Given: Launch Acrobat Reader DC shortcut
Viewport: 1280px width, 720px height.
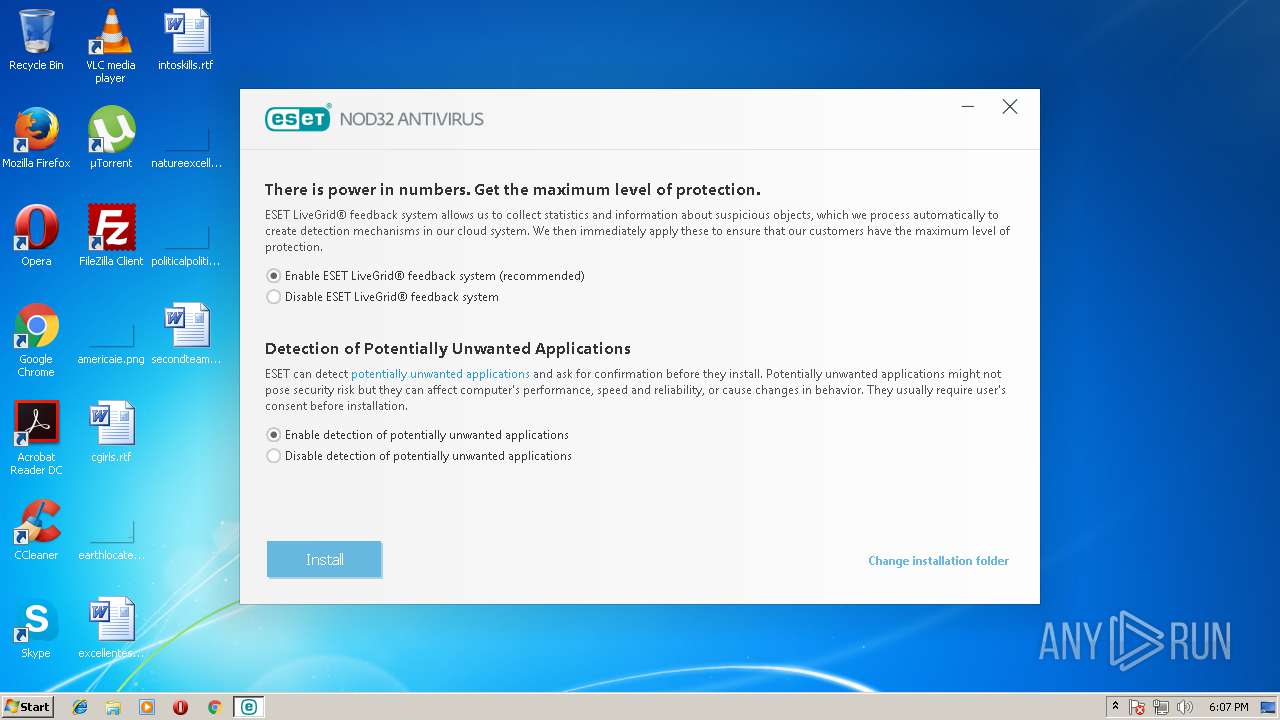Looking at the screenshot, I should (36, 438).
